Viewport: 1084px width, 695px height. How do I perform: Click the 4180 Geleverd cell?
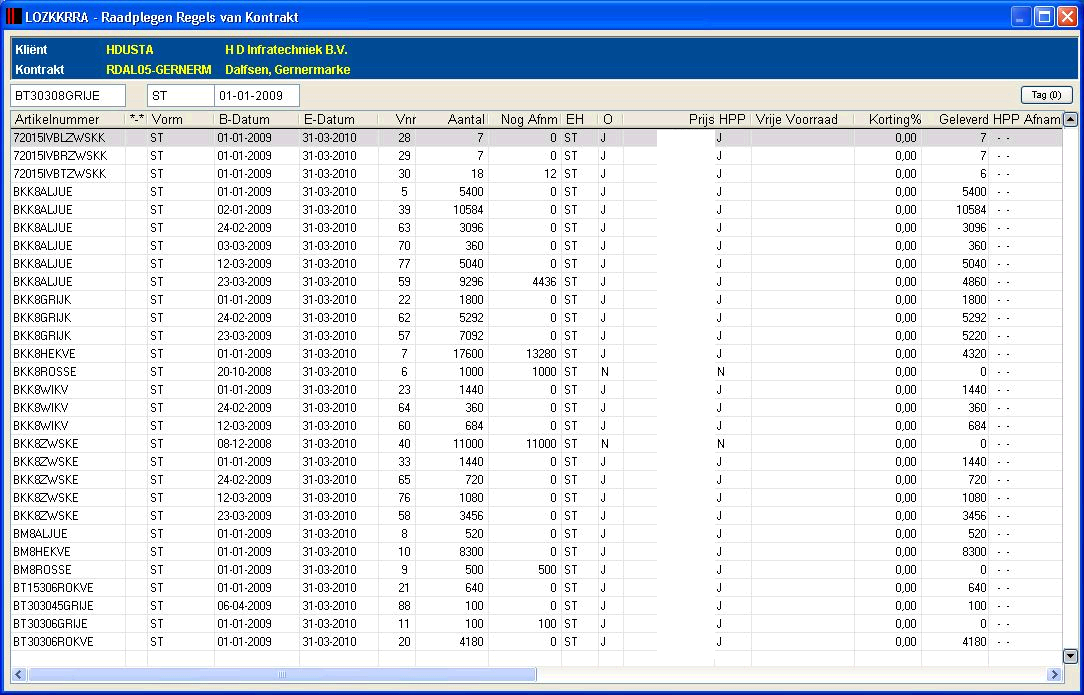pyautogui.click(x=955, y=641)
